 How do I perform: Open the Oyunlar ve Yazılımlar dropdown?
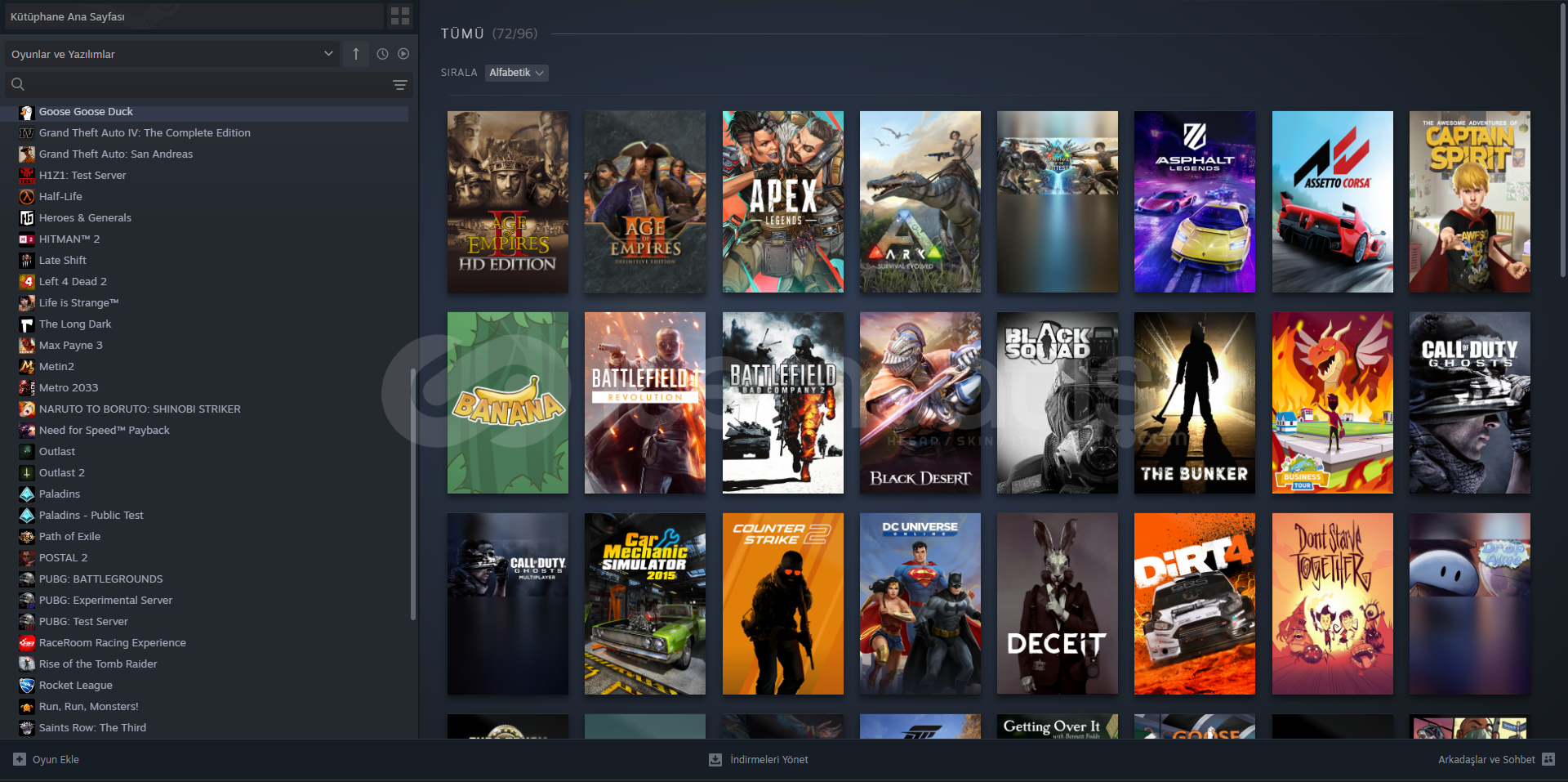coord(172,54)
